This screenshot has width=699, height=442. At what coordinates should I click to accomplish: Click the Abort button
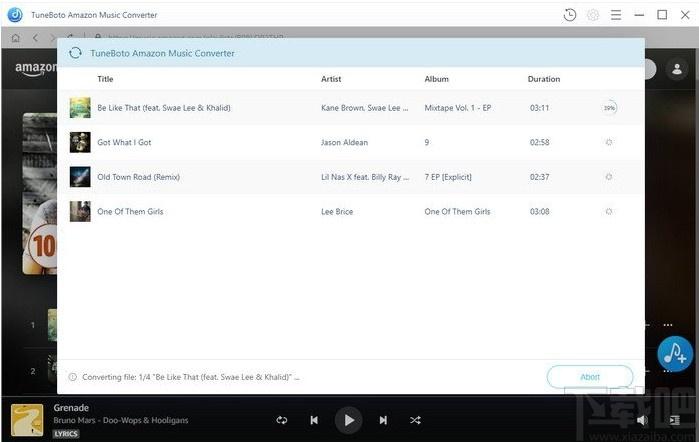(590, 377)
